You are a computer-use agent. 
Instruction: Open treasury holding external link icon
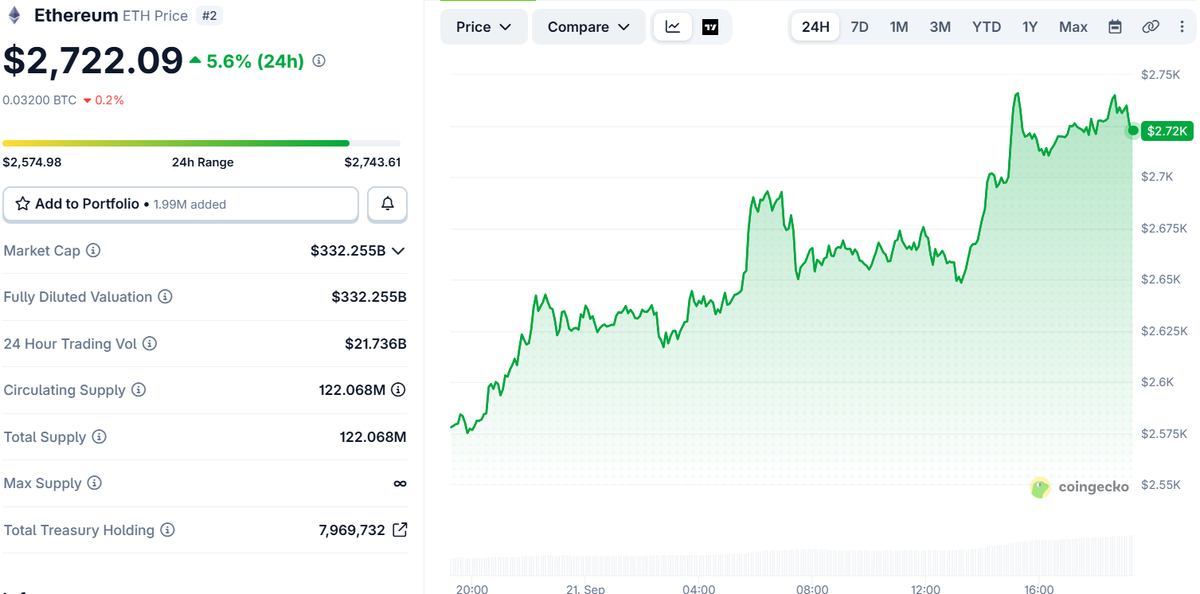pos(399,530)
